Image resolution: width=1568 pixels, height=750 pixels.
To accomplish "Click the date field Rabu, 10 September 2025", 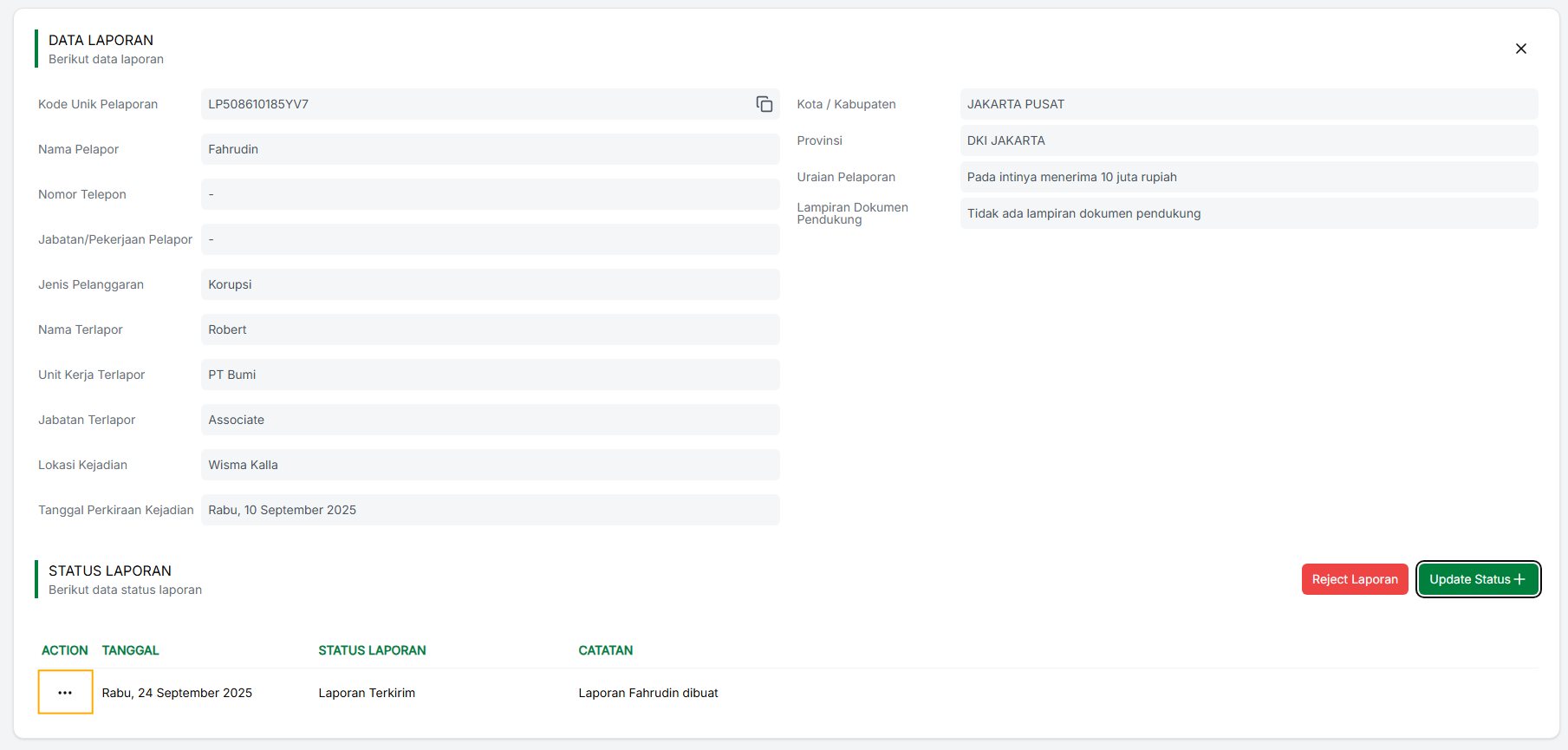I will point(490,510).
